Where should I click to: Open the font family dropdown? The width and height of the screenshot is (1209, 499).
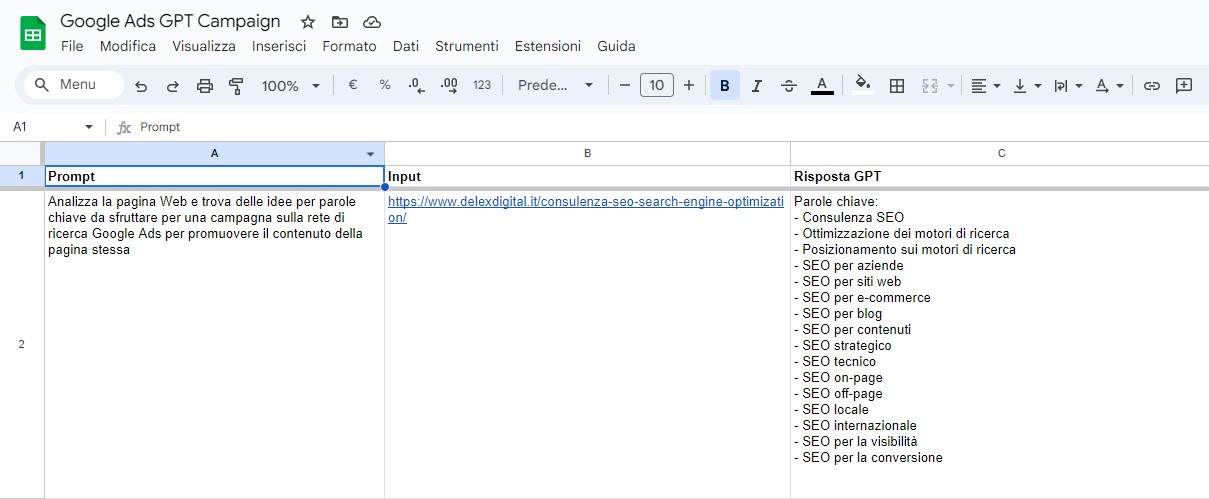[556, 86]
